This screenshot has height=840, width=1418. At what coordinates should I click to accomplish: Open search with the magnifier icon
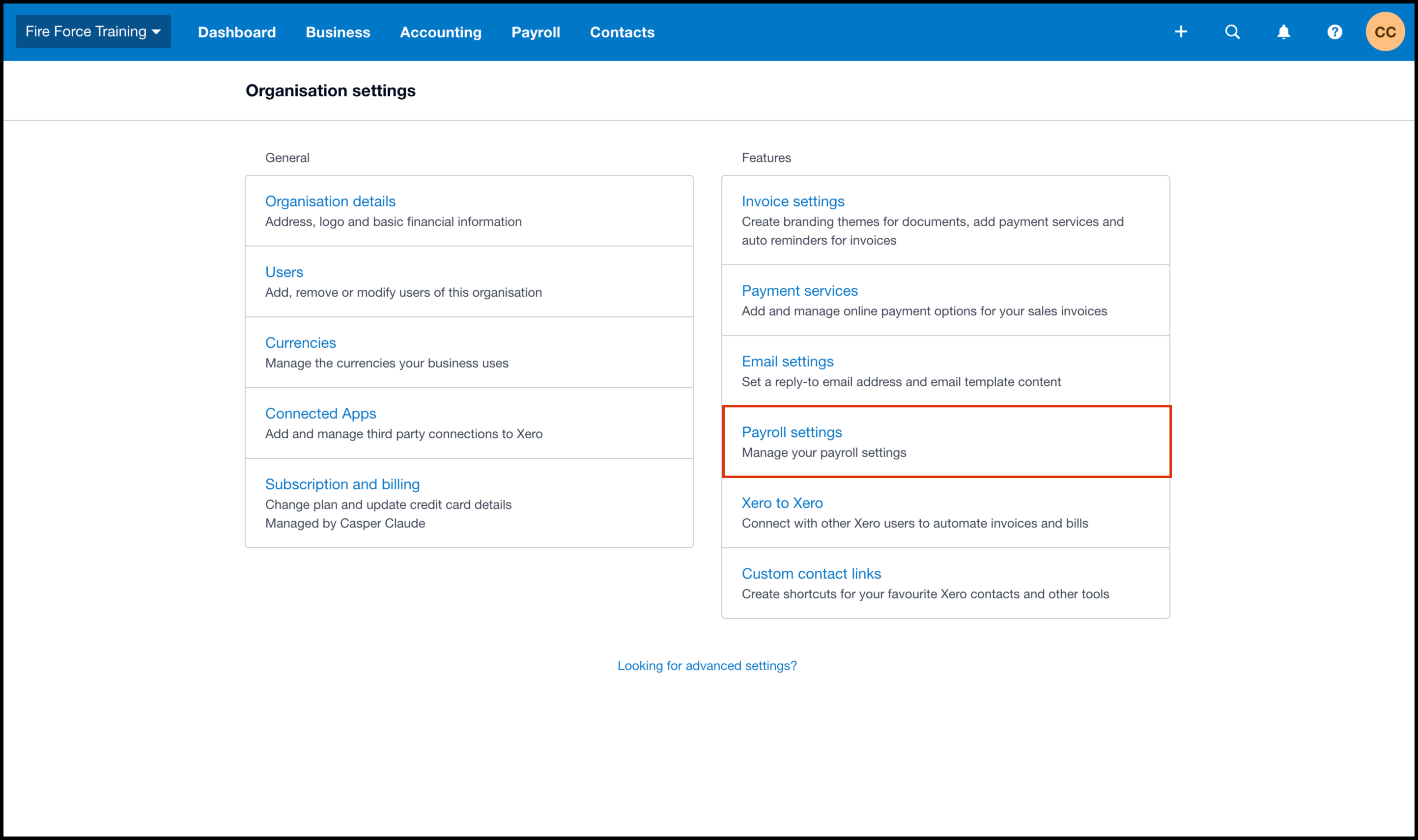click(x=1232, y=32)
